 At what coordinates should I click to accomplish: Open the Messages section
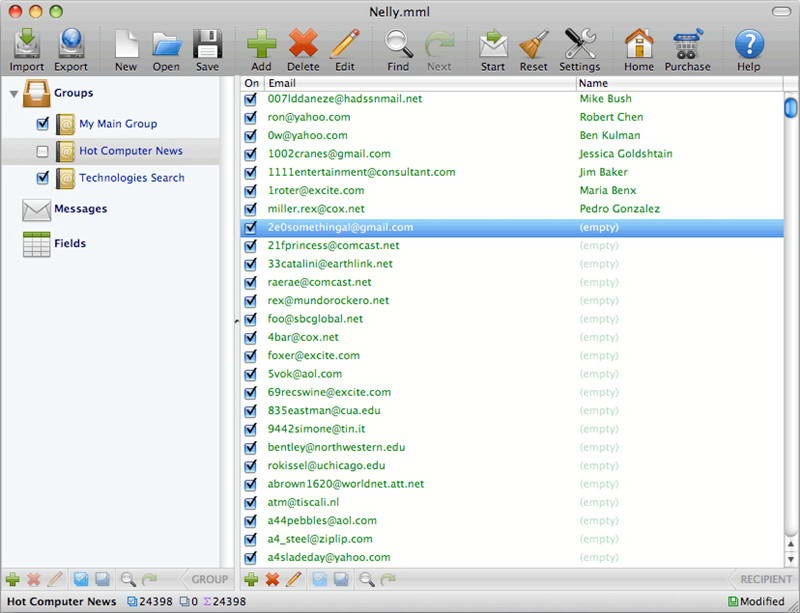[x=80, y=209]
